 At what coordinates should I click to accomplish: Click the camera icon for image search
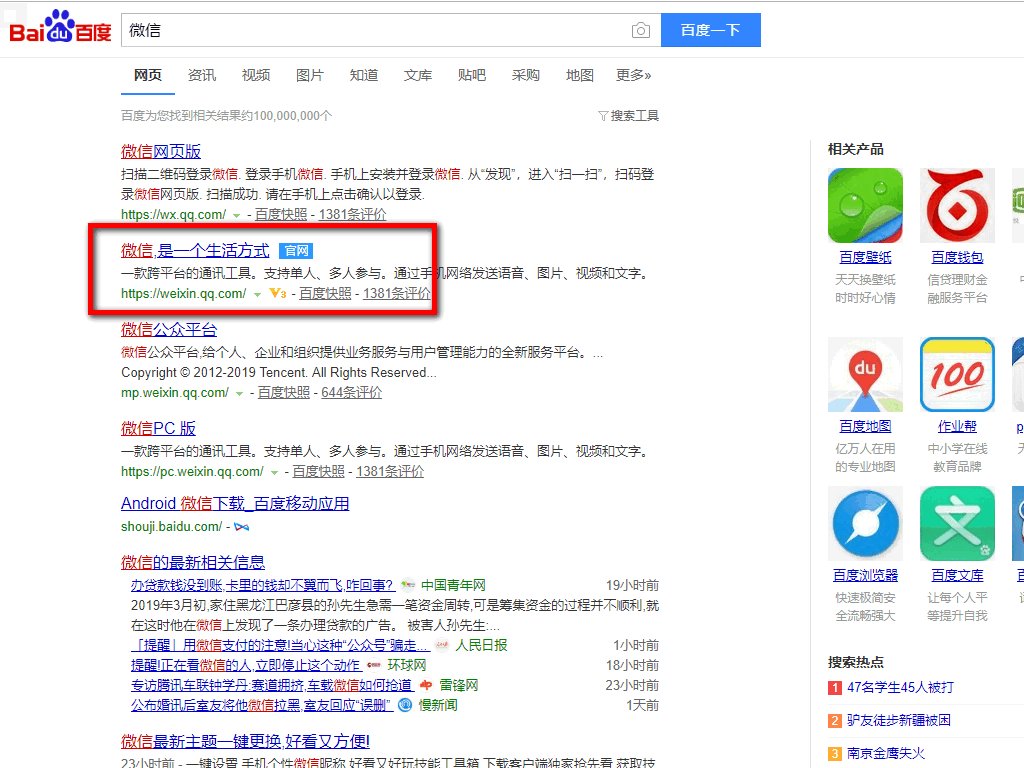(x=640, y=30)
